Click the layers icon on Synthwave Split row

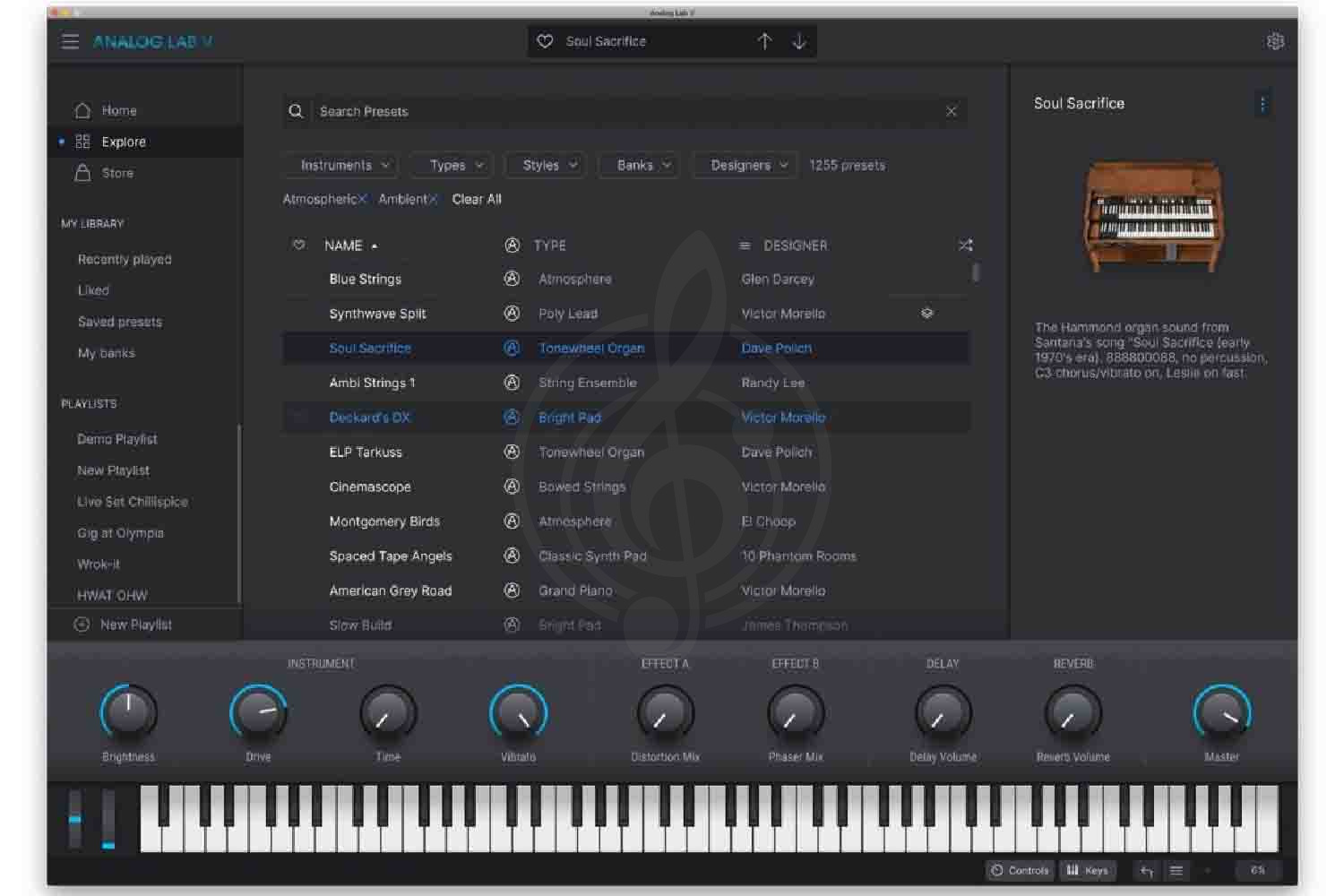927,314
